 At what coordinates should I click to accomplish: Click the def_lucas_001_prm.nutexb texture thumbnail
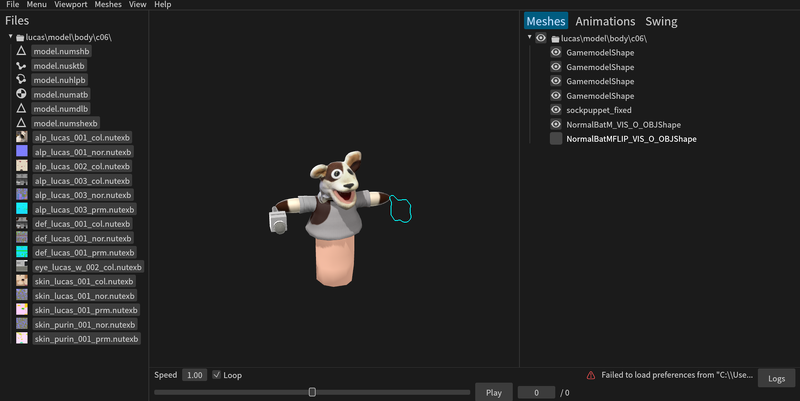(21, 252)
